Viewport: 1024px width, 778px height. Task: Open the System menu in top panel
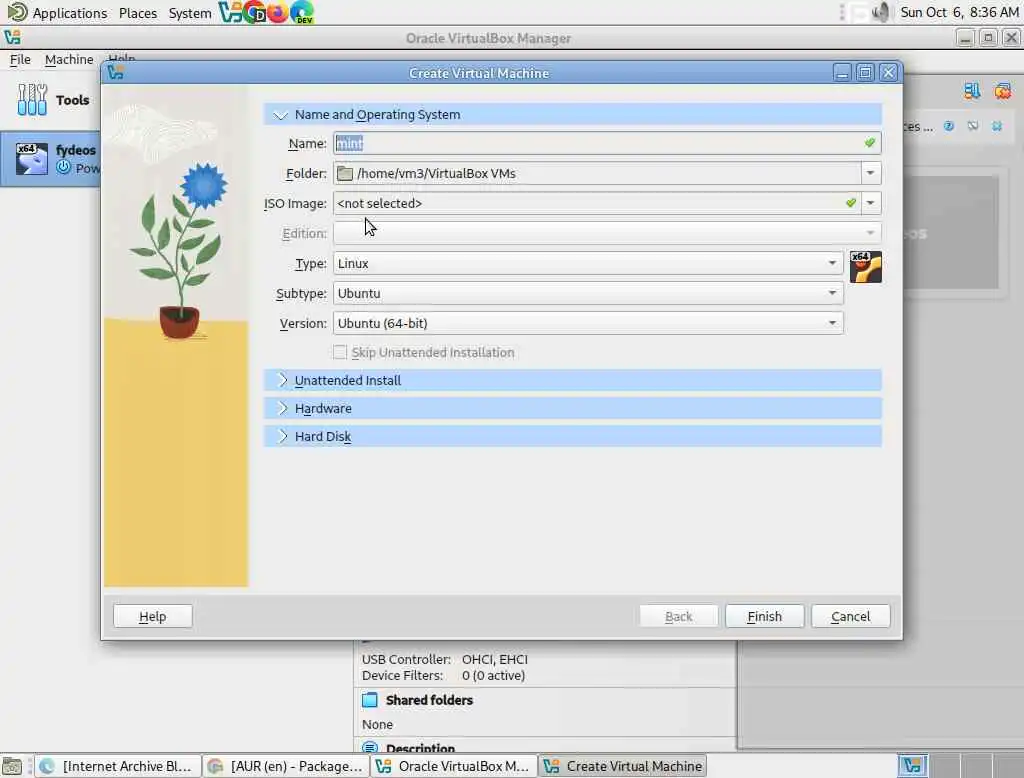pos(189,13)
